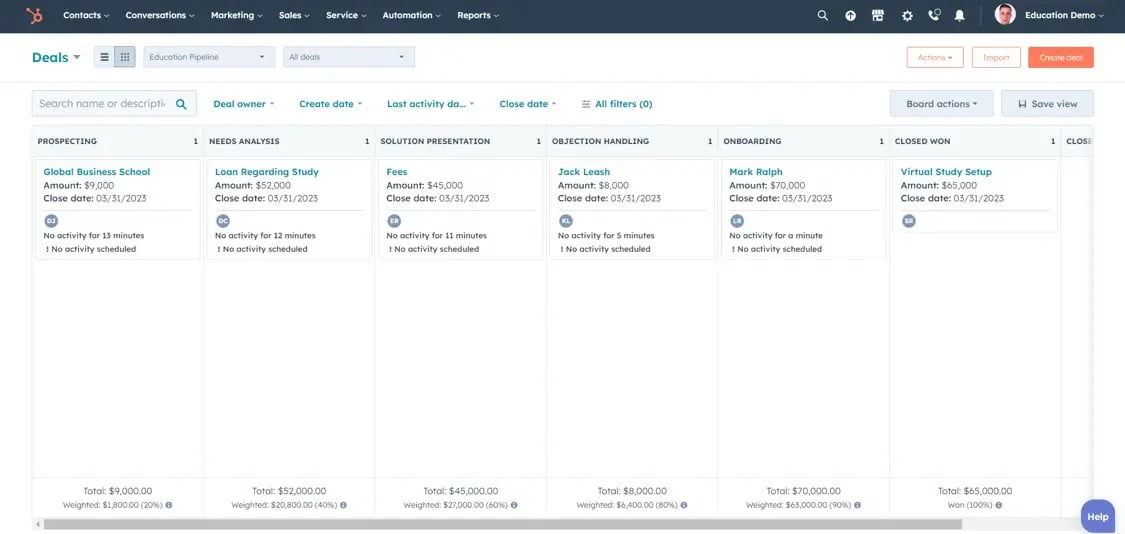This screenshot has width=1125, height=534.
Task: Switch to board grid view icon
Action: pyautogui.click(x=125, y=57)
